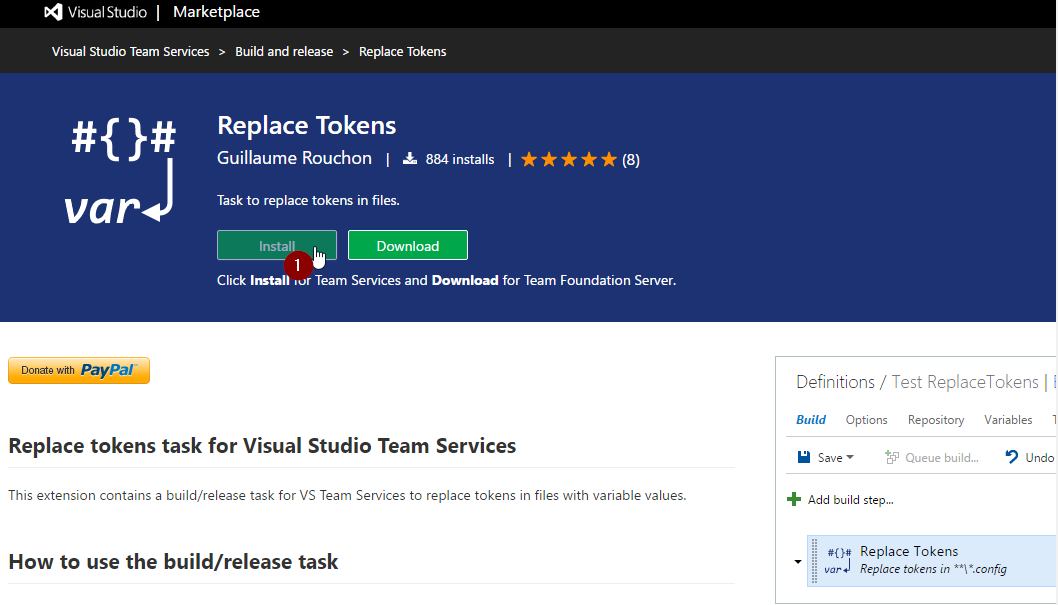Click the Queue build icon

click(x=892, y=457)
